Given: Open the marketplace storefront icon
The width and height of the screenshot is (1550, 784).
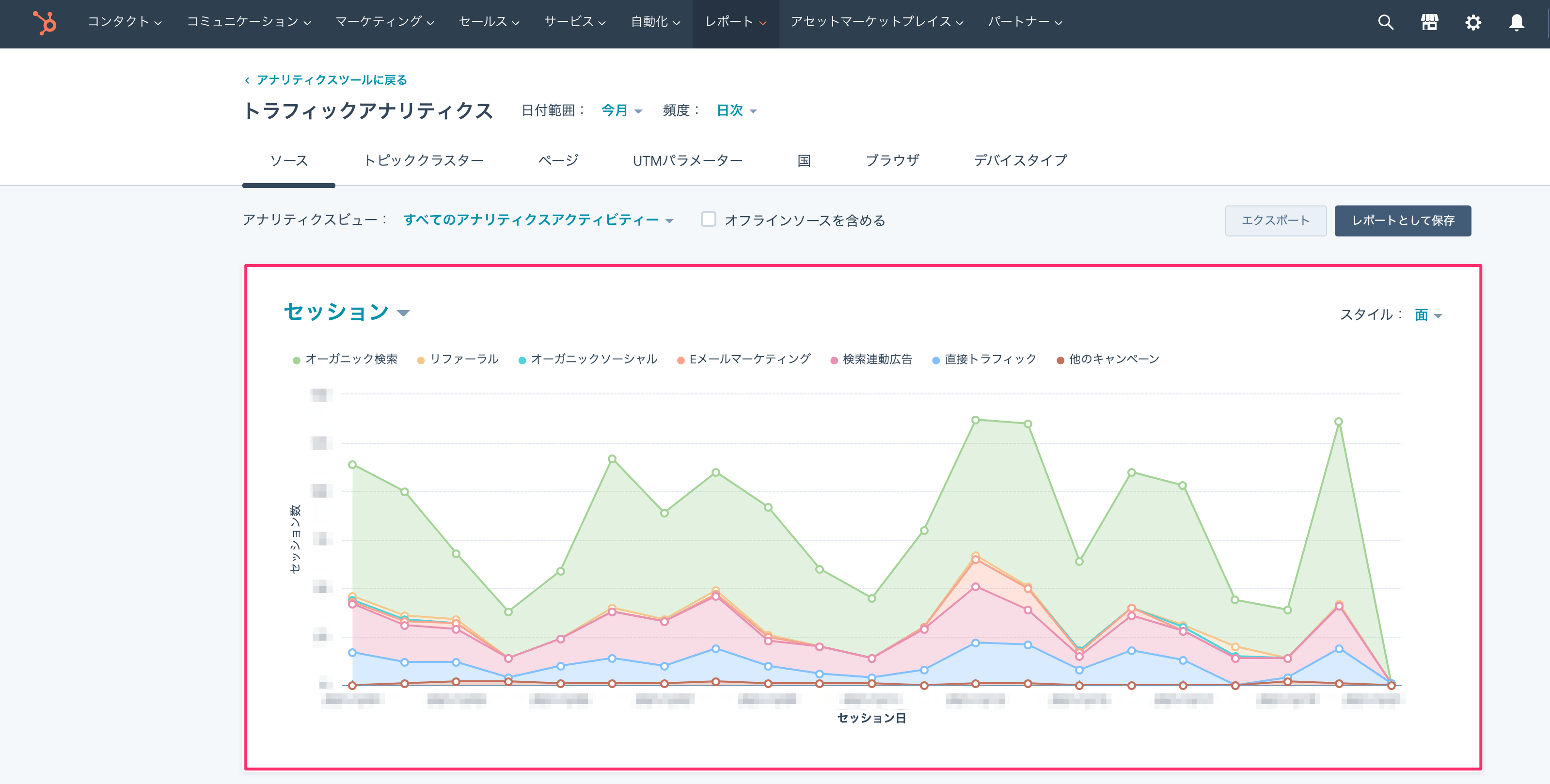Looking at the screenshot, I should [1430, 23].
